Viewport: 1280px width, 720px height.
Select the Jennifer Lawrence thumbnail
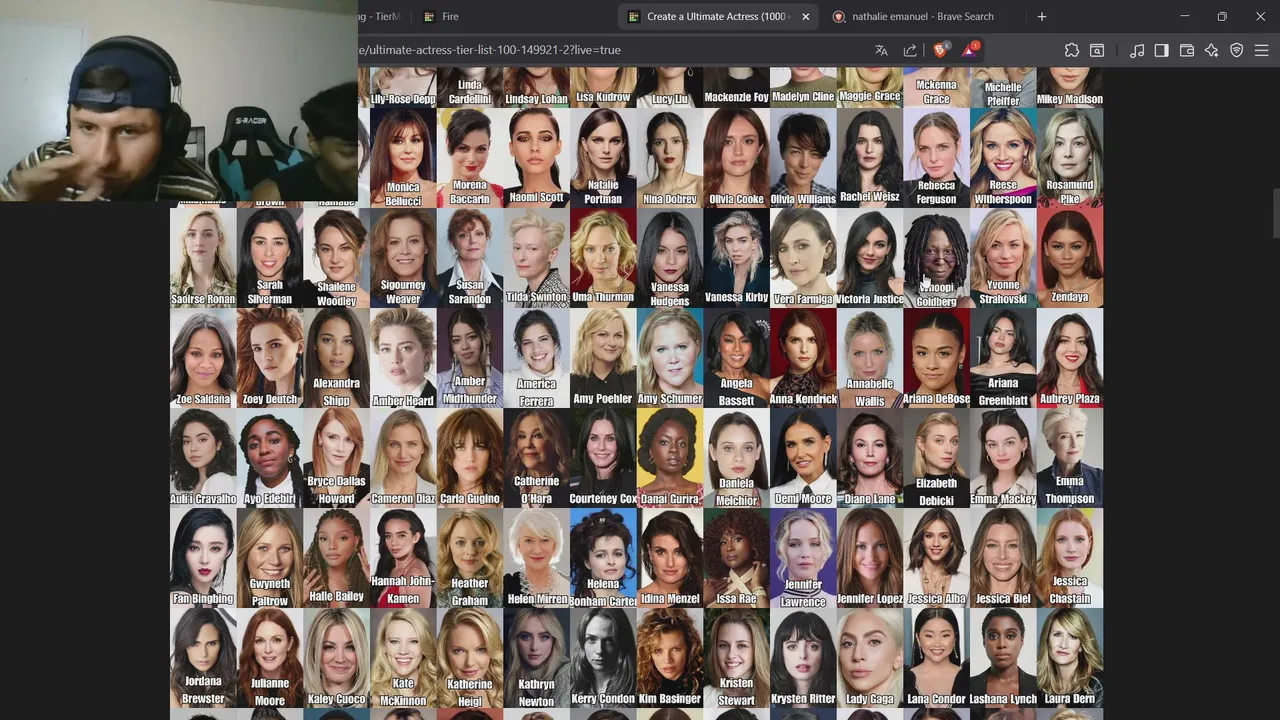click(x=803, y=557)
